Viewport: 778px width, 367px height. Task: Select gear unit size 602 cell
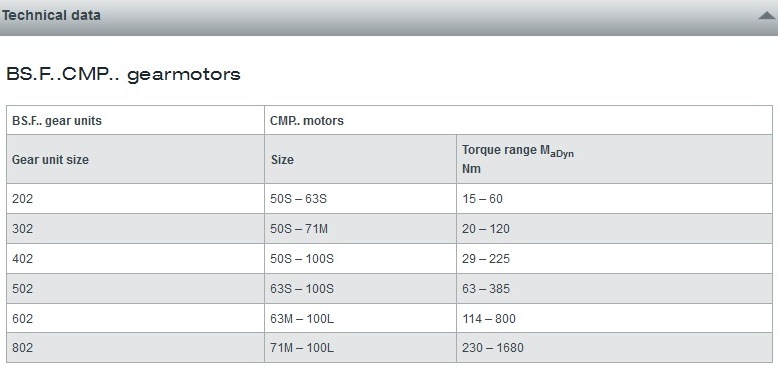[135, 318]
